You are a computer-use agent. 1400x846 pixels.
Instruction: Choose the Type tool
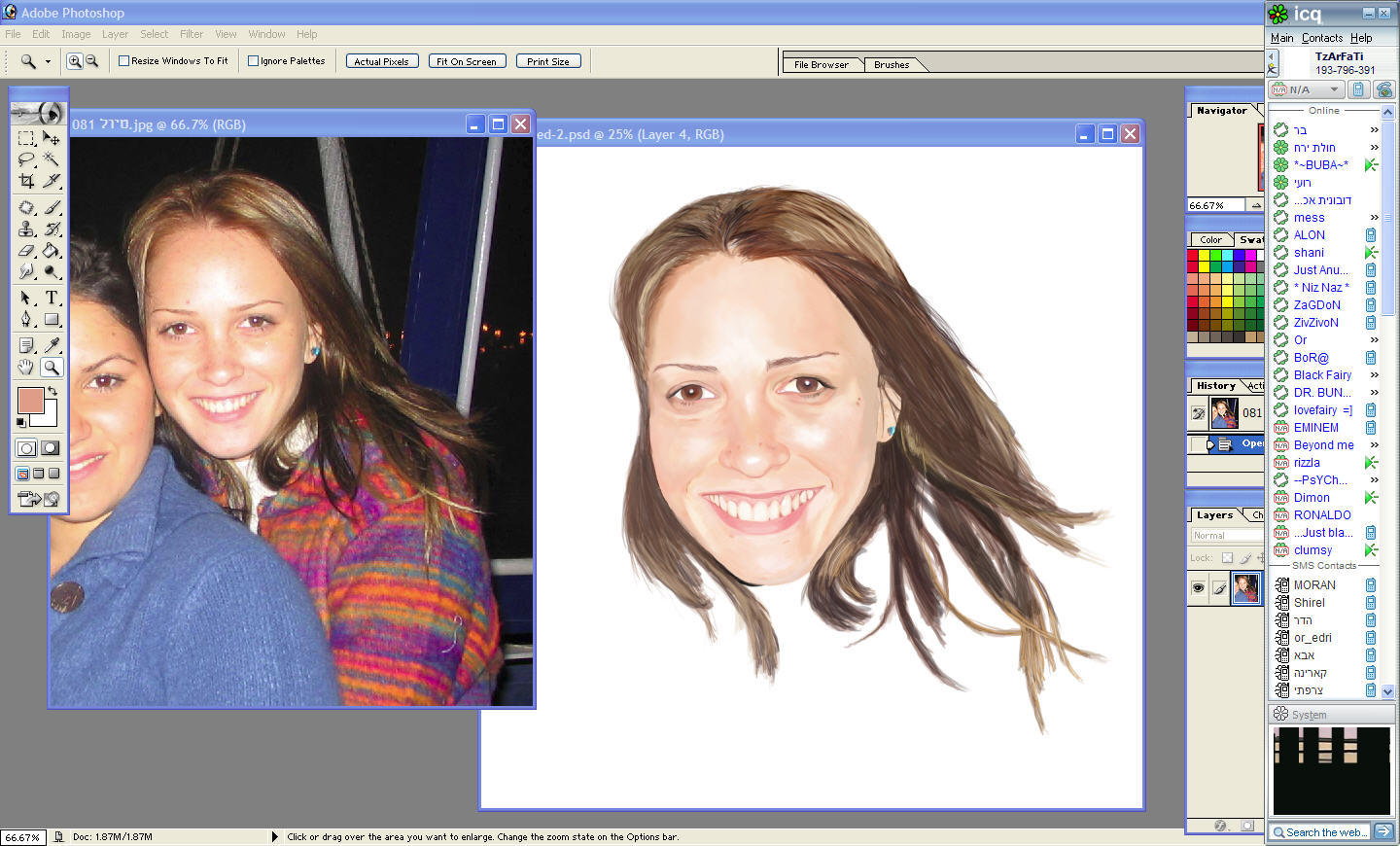pyautogui.click(x=52, y=298)
